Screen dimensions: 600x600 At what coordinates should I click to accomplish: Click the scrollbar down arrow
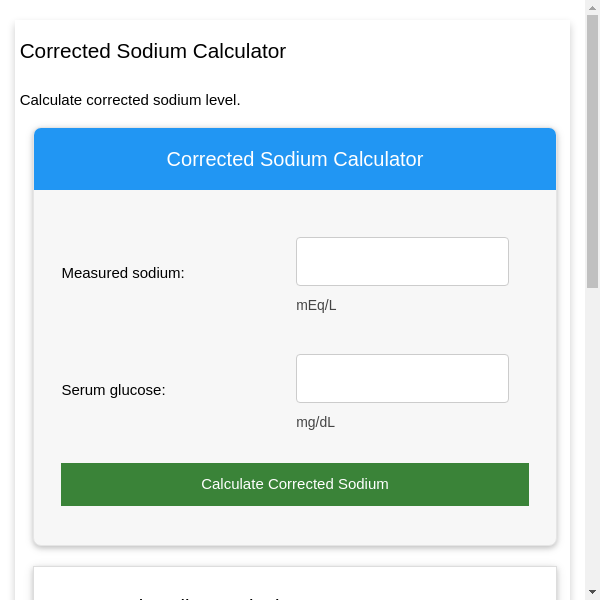(x=592, y=592)
